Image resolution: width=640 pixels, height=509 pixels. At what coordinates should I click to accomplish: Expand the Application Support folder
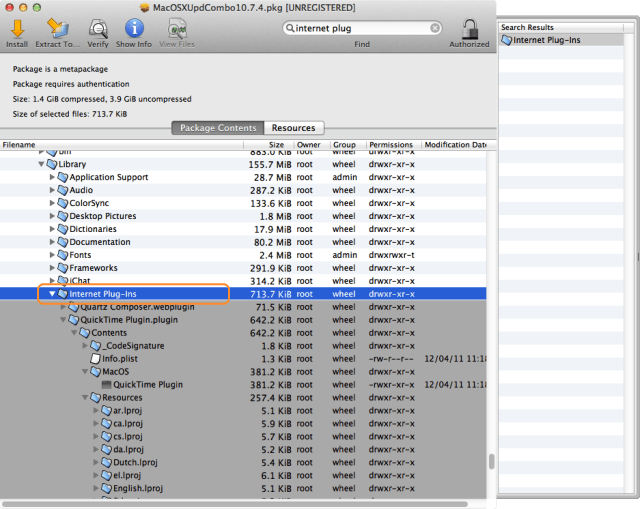tap(52, 177)
